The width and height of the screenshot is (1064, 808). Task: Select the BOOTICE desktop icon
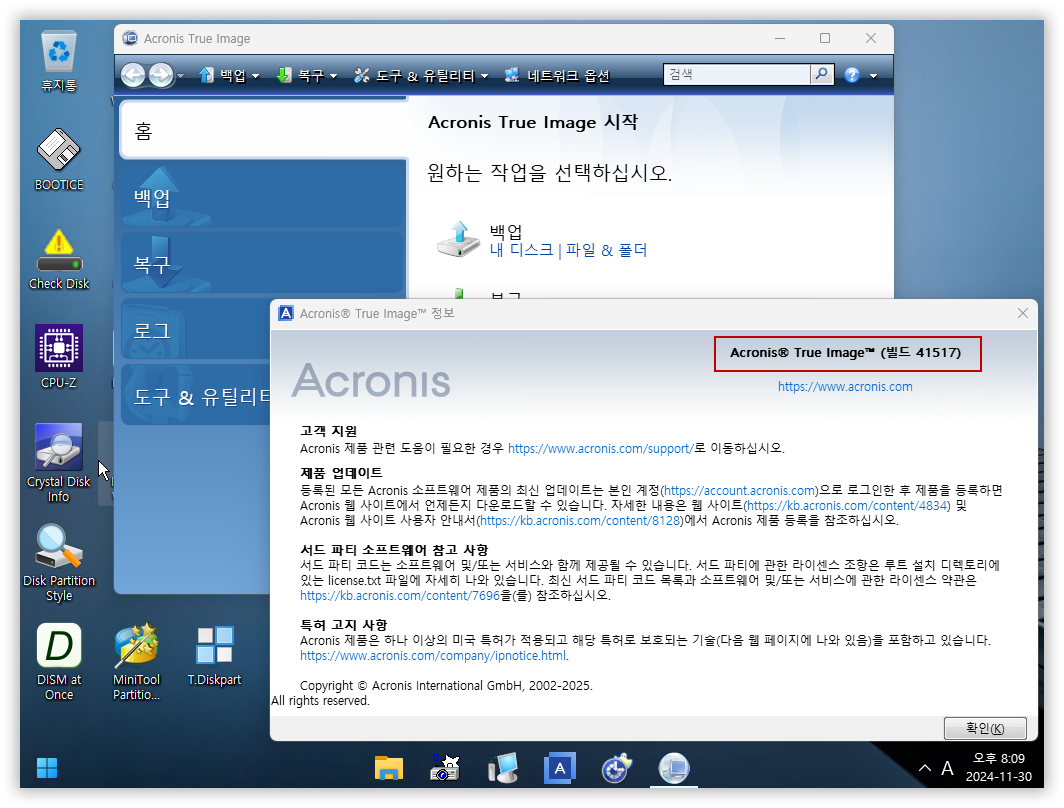click(x=59, y=160)
